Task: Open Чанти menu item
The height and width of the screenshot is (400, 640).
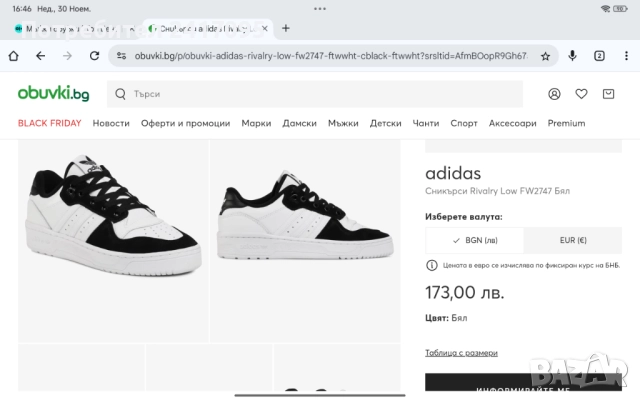Action: [x=426, y=123]
